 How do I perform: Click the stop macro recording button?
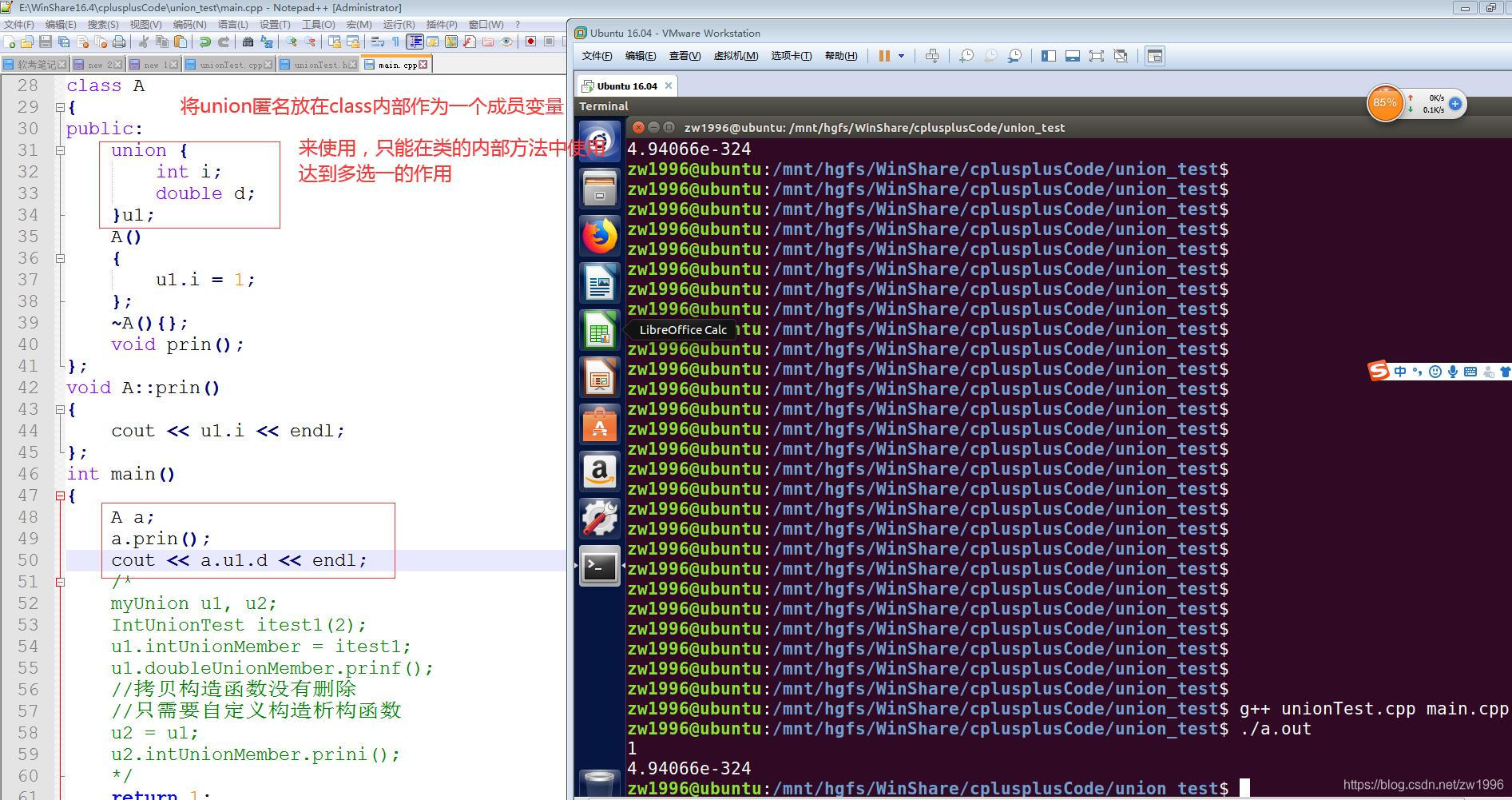click(x=549, y=42)
